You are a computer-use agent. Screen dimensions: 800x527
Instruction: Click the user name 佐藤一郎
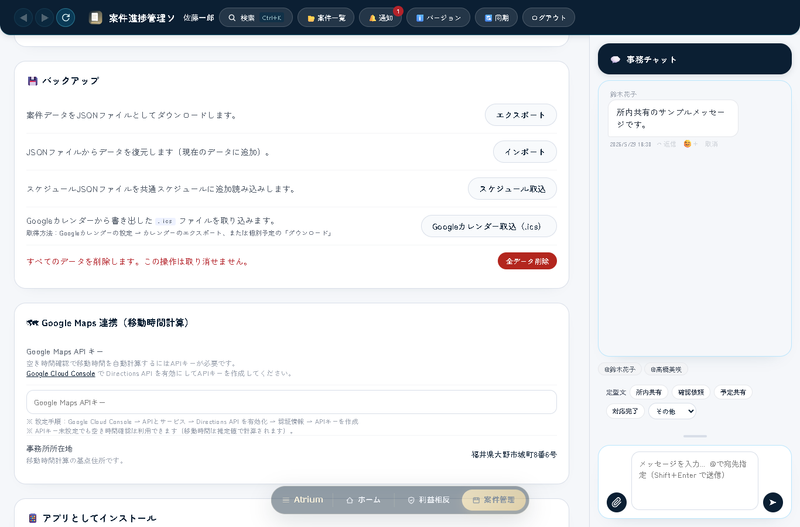[198, 18]
